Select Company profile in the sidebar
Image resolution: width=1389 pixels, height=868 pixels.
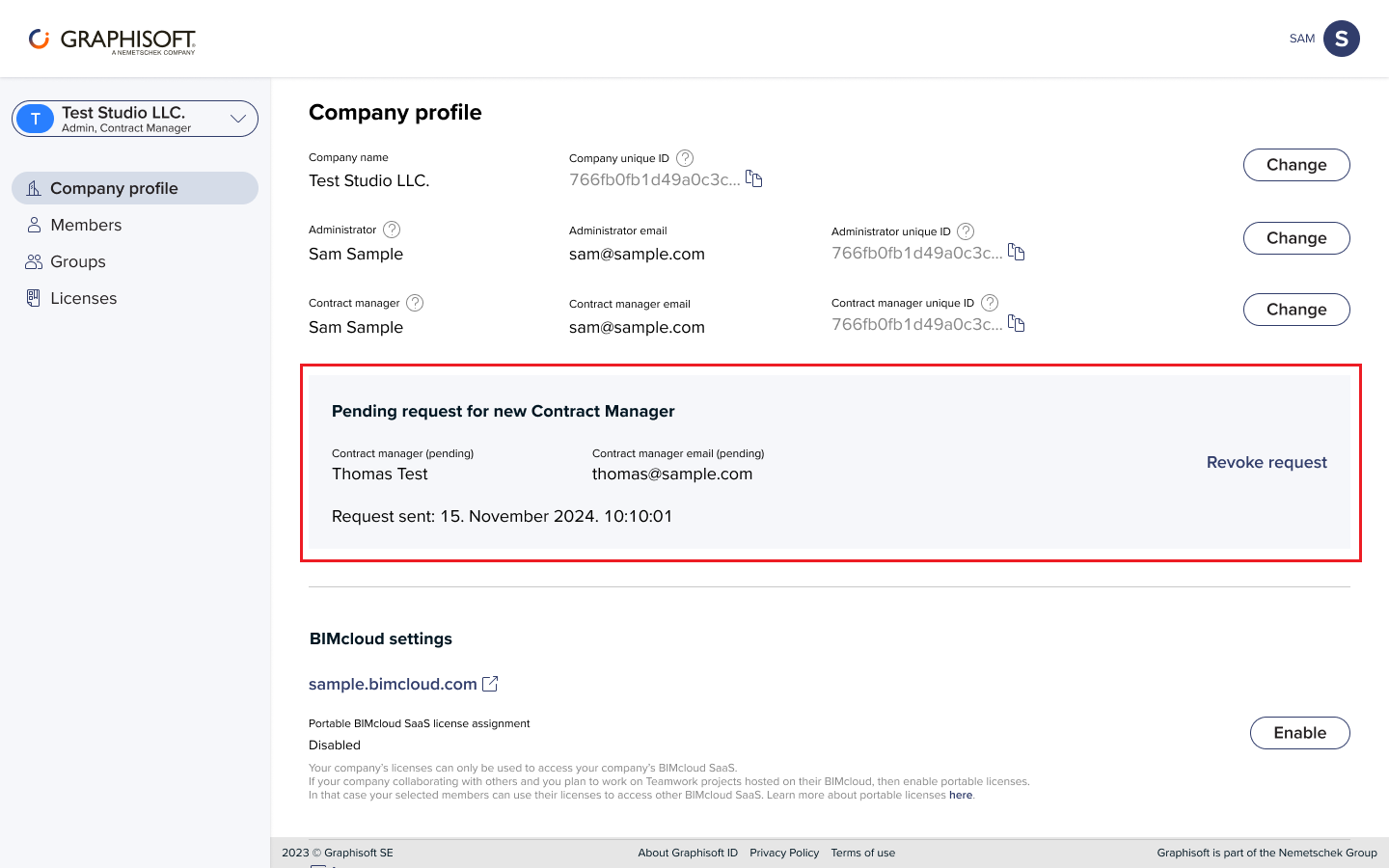tap(135, 188)
